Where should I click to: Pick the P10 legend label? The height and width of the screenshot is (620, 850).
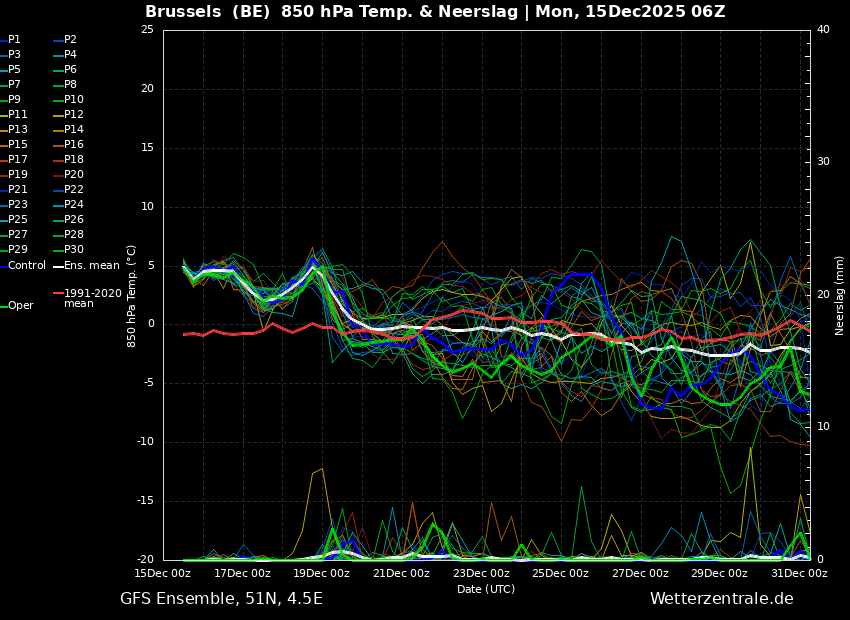[74, 99]
